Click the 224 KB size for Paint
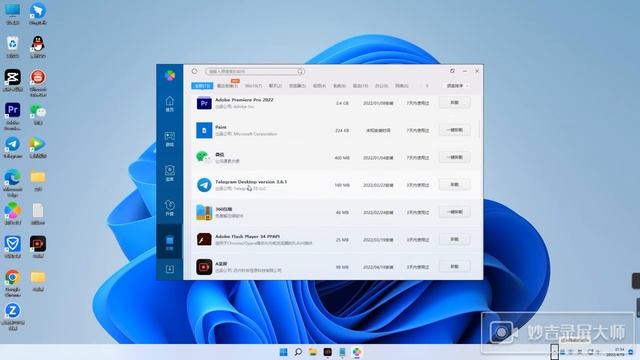This screenshot has height=360, width=640. 342,131
